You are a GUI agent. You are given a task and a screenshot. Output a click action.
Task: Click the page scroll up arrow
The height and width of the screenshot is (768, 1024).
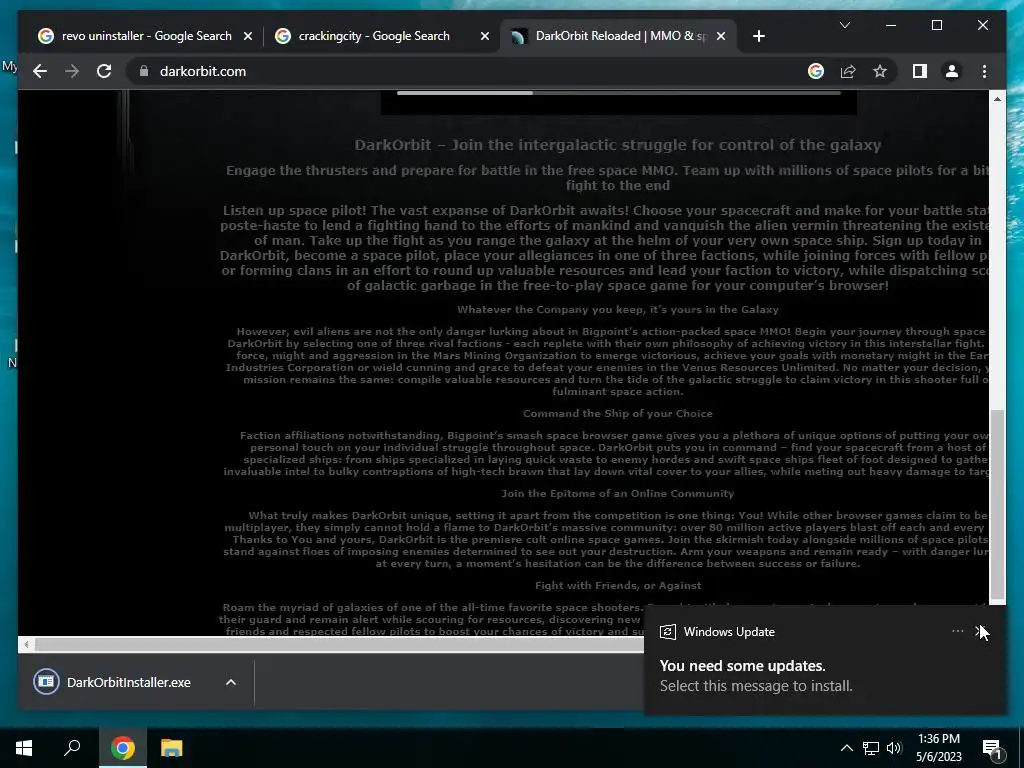point(997,99)
